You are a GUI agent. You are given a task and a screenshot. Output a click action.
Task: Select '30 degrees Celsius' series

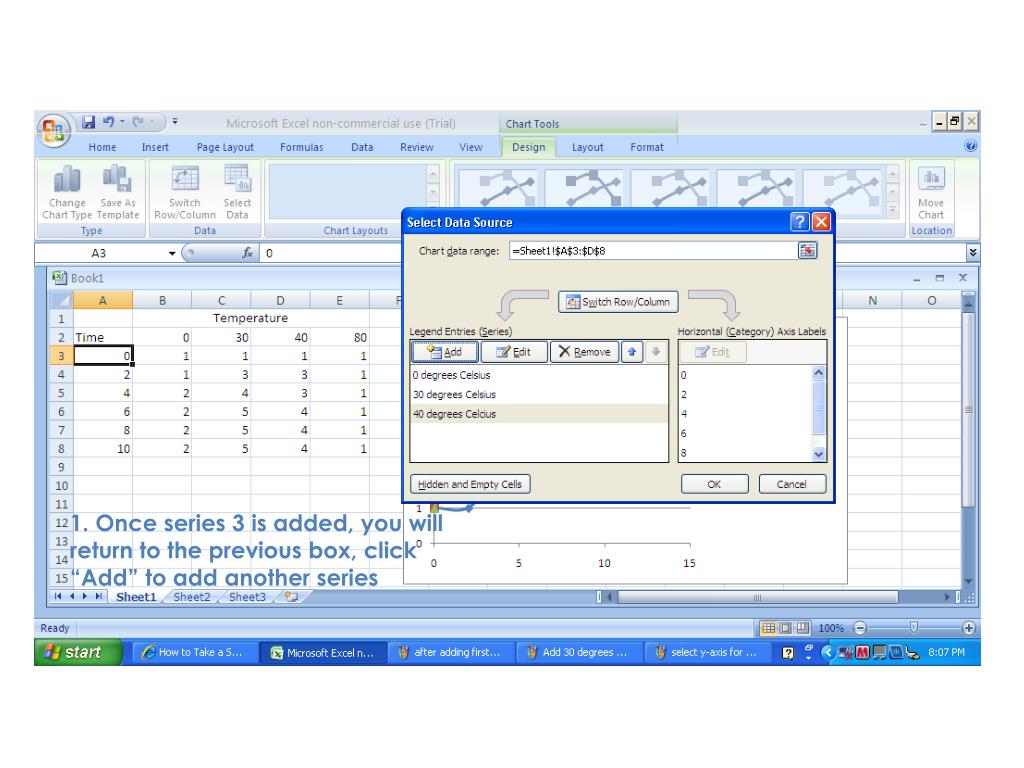click(539, 394)
